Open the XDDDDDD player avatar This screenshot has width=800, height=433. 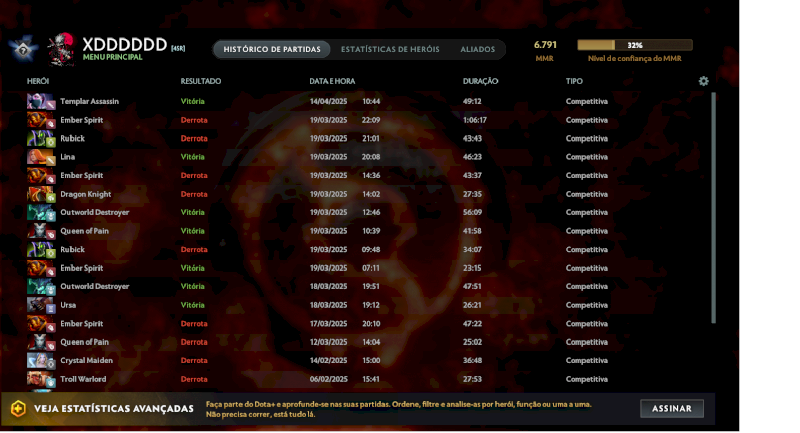[x=61, y=49]
